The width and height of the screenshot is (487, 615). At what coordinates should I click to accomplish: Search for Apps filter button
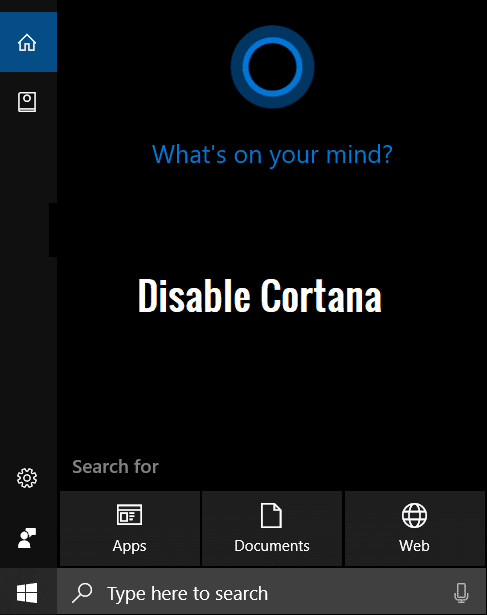[130, 528]
